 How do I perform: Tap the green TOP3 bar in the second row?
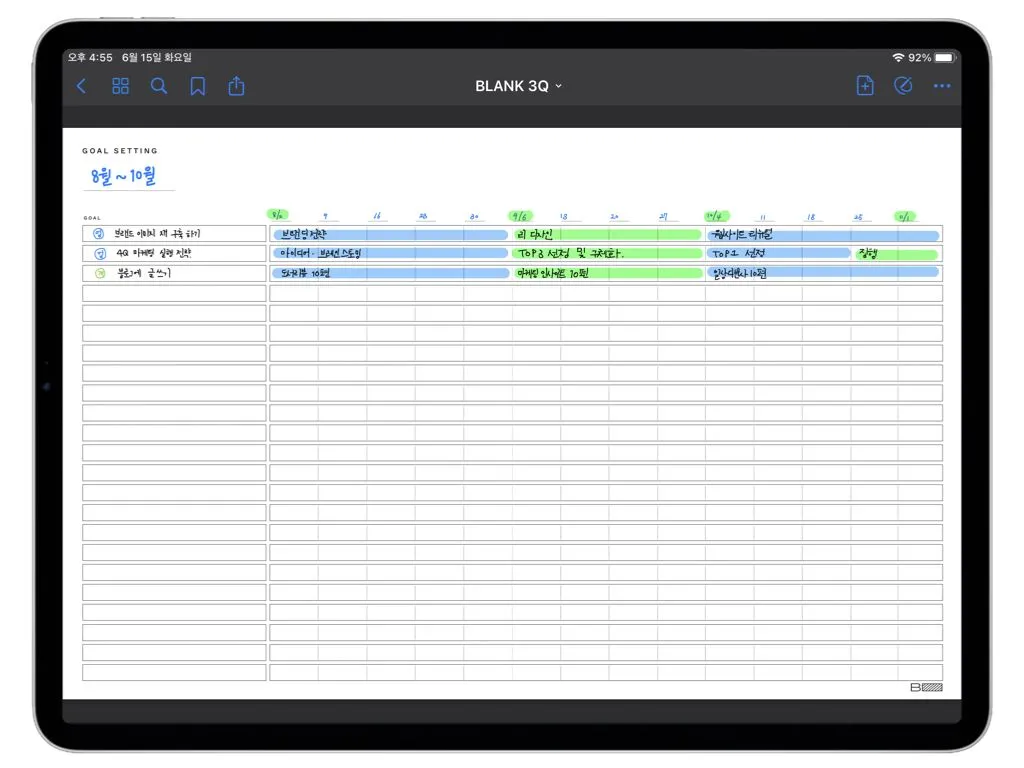(x=607, y=253)
